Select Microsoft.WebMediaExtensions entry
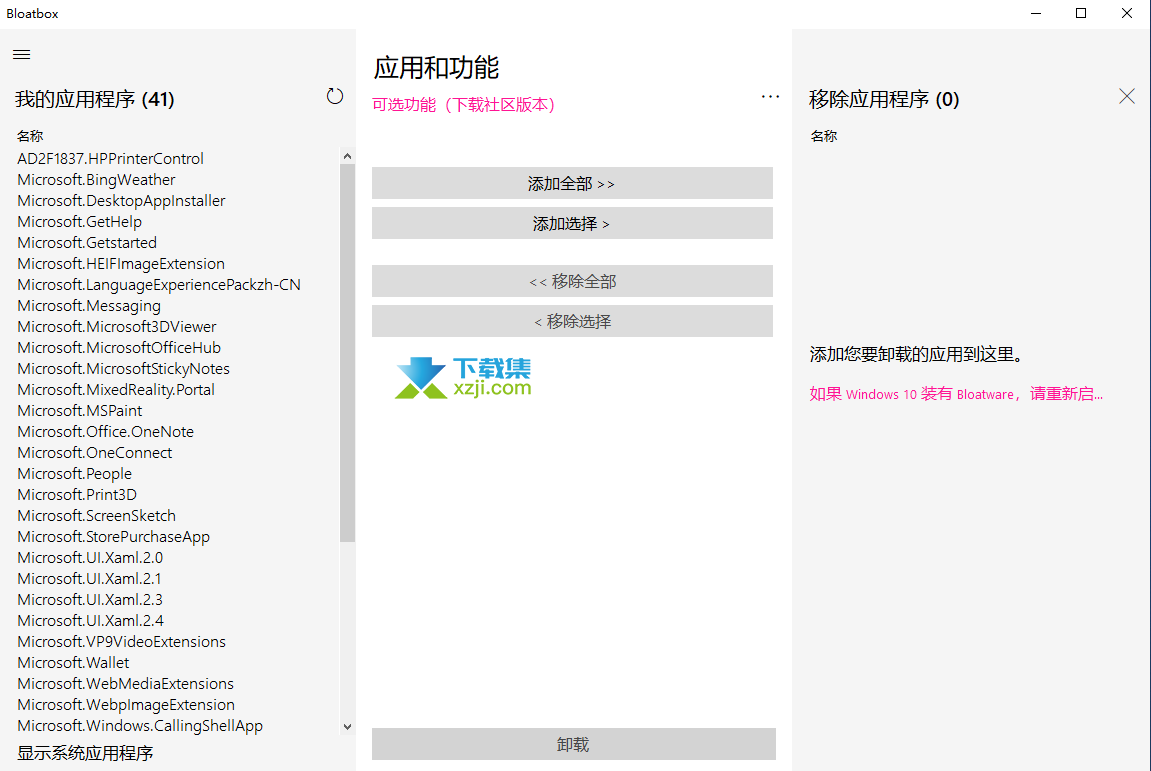The width and height of the screenshot is (1151, 771). click(x=125, y=684)
